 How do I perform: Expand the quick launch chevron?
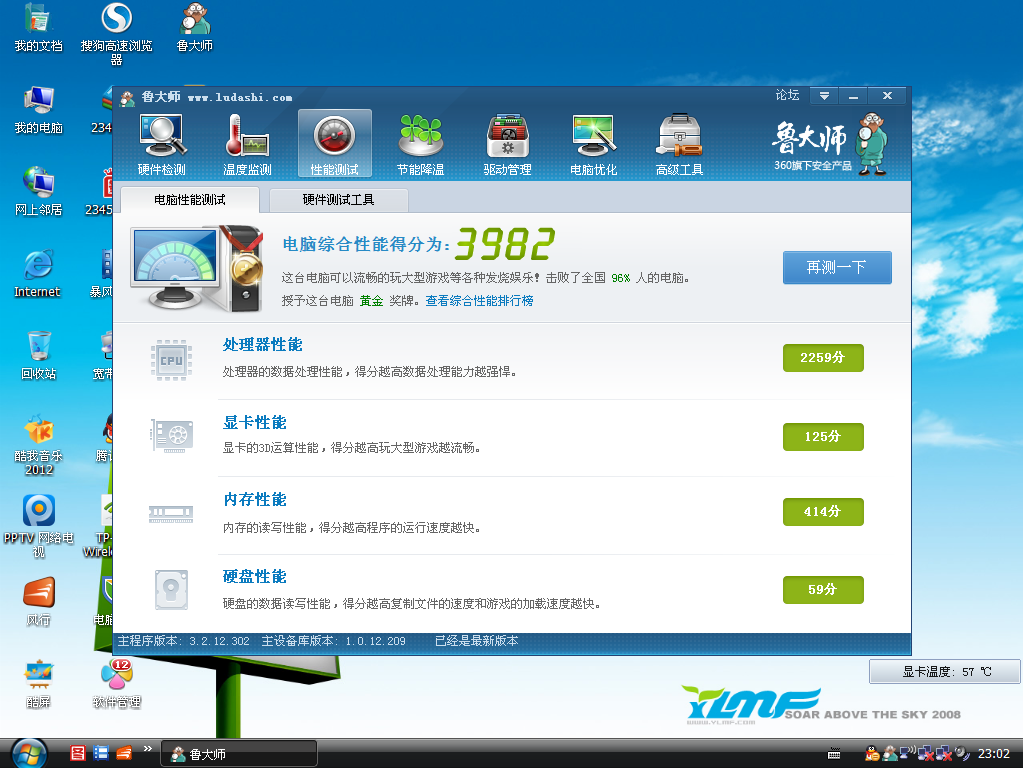[x=148, y=748]
